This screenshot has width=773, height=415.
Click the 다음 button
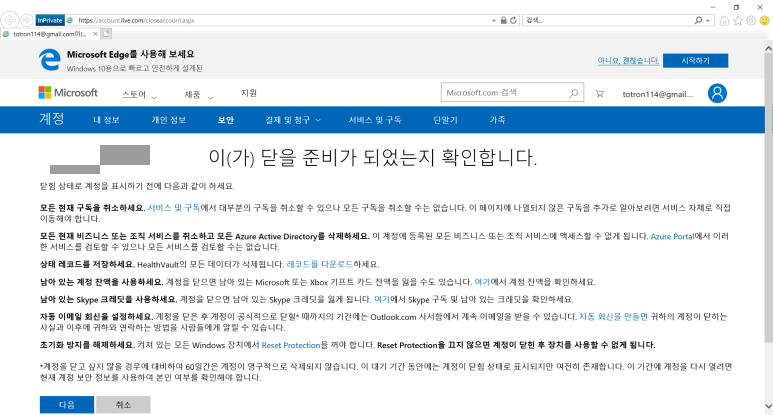[67, 405]
